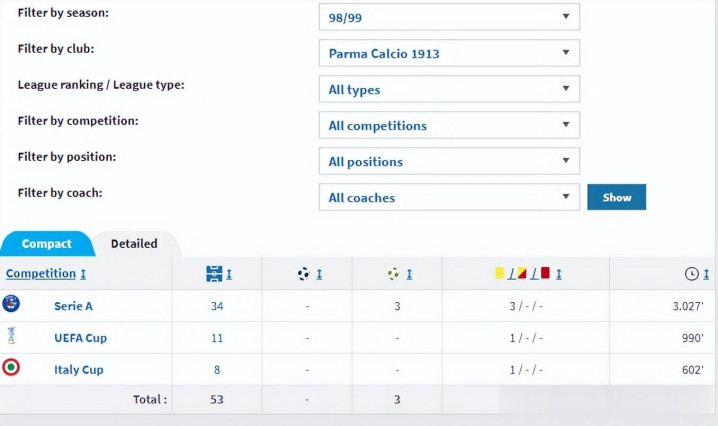718x426 pixels.
Task: Sort by yellow and red cards icon
Action: 522,274
